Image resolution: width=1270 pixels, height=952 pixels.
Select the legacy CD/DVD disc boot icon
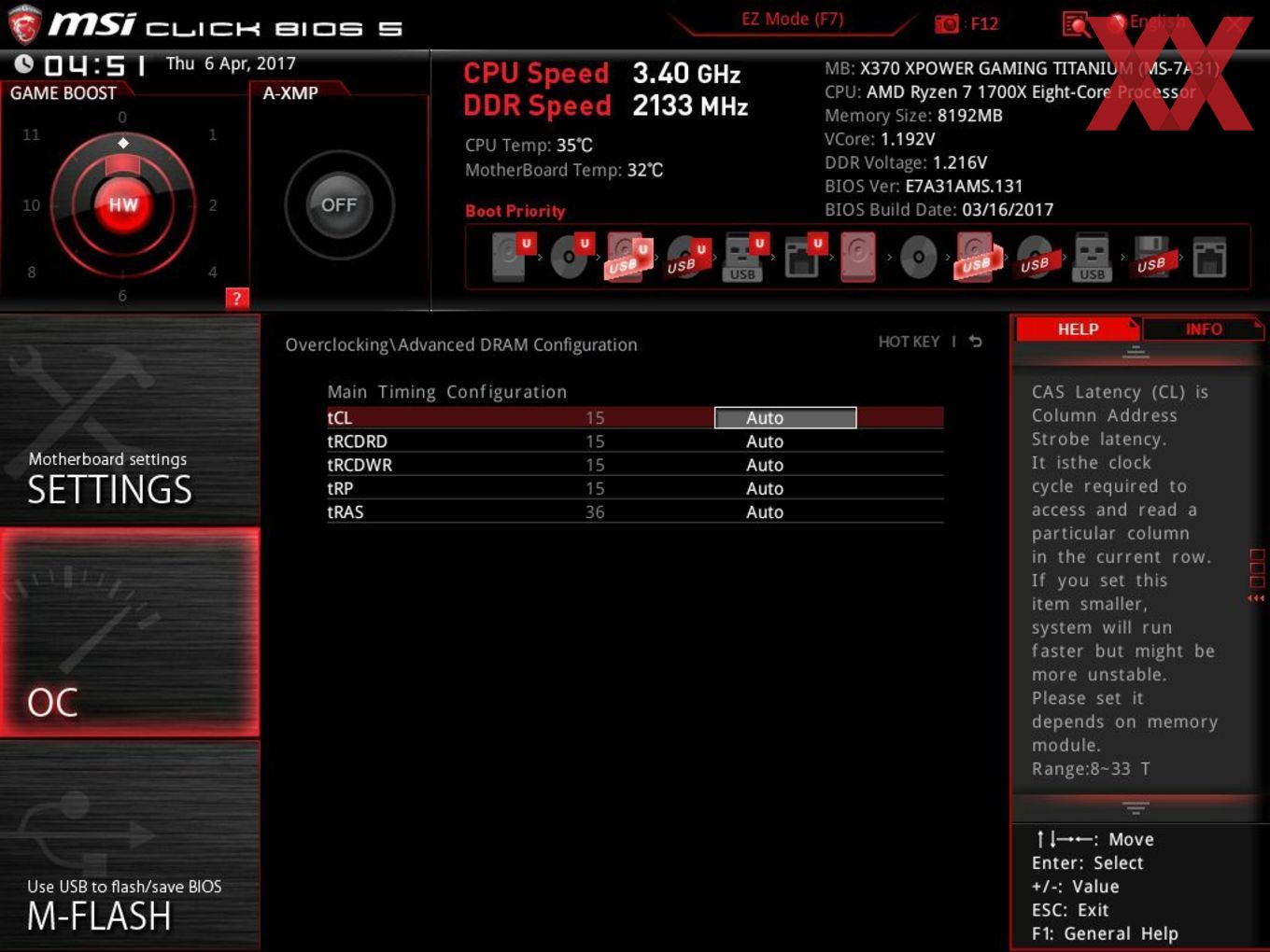click(x=918, y=258)
